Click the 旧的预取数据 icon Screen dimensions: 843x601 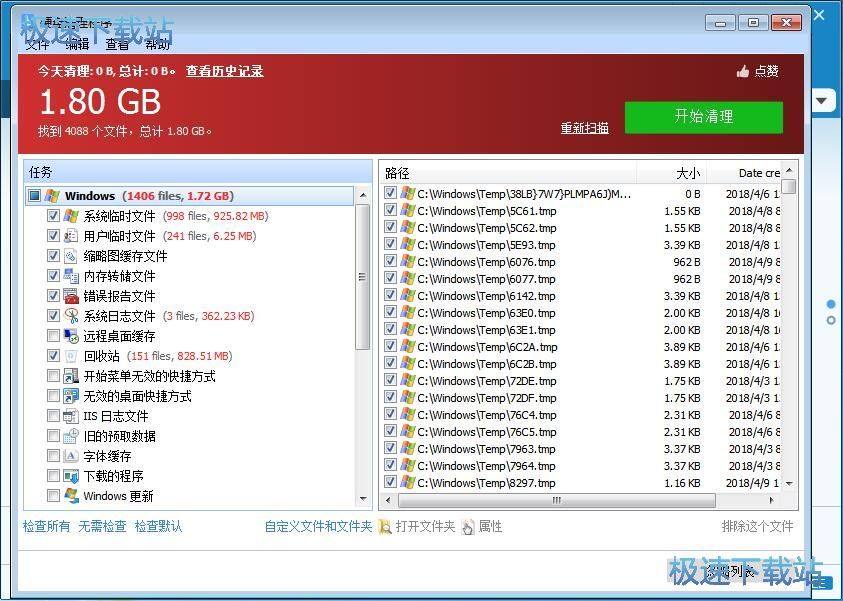pyautogui.click(x=71, y=436)
